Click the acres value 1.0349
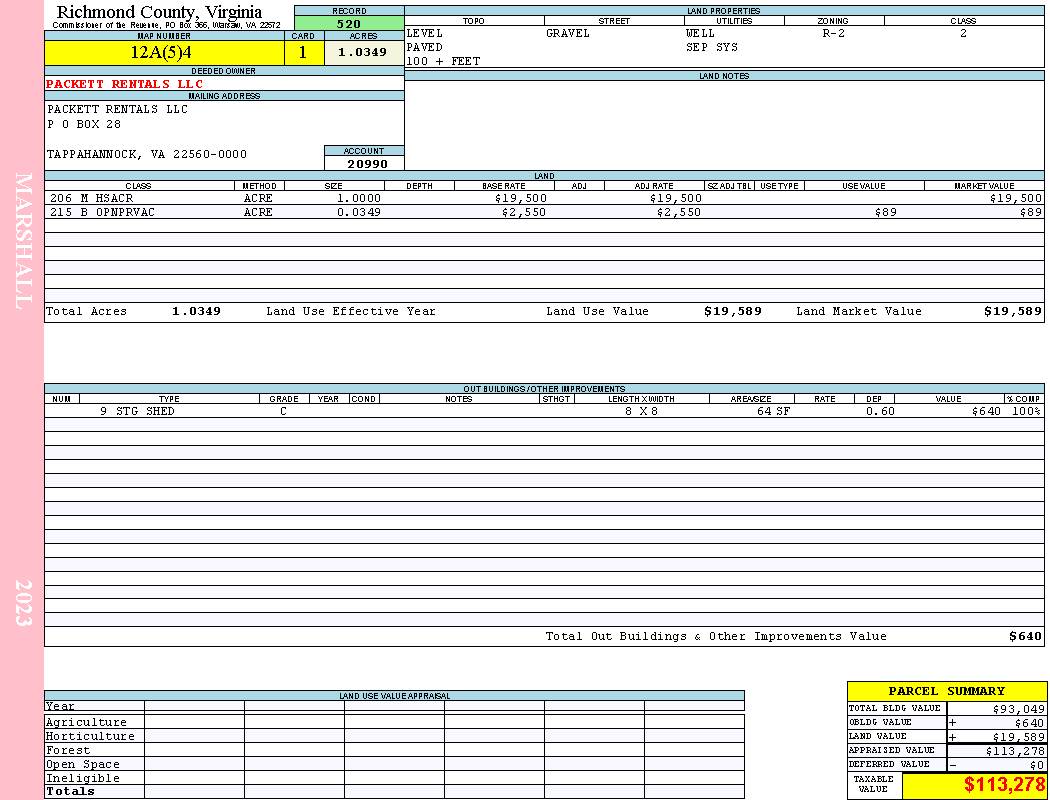1050x800 pixels. click(x=364, y=52)
